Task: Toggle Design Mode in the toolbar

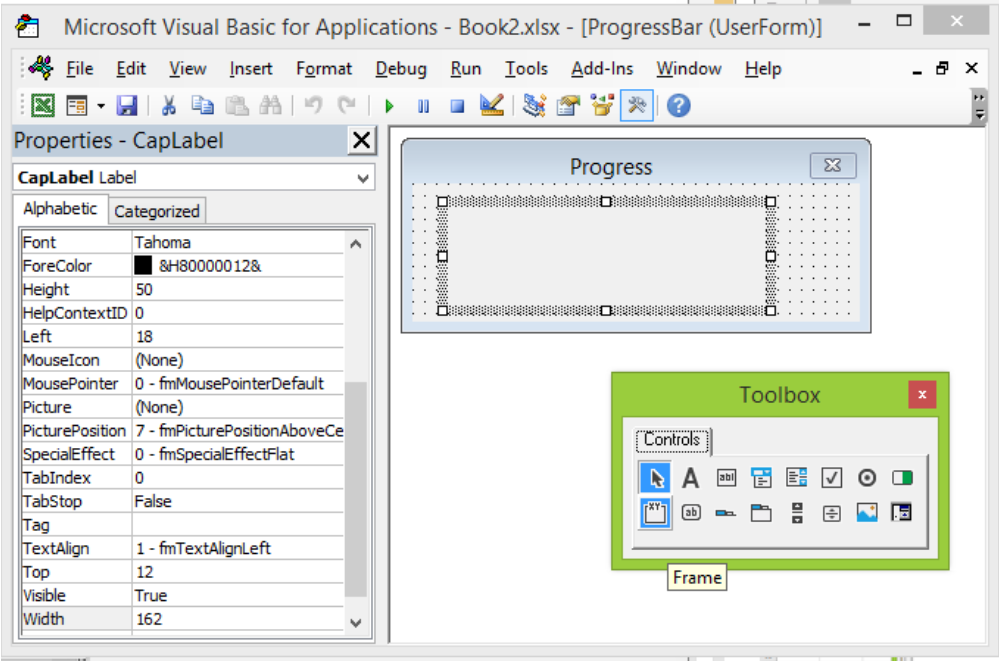Action: [492, 105]
